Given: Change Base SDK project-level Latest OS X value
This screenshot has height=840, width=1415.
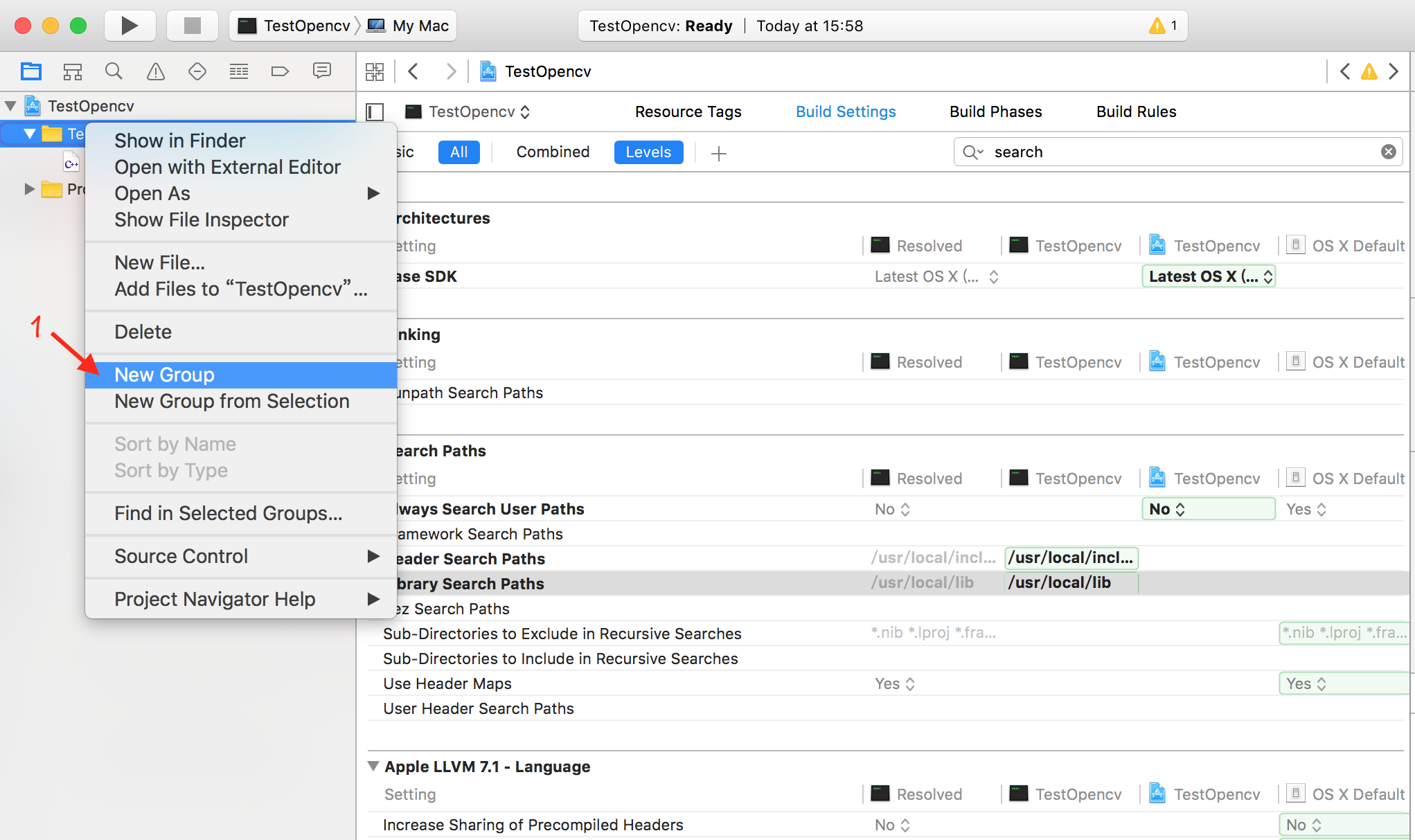Looking at the screenshot, I should pyautogui.click(x=1209, y=276).
